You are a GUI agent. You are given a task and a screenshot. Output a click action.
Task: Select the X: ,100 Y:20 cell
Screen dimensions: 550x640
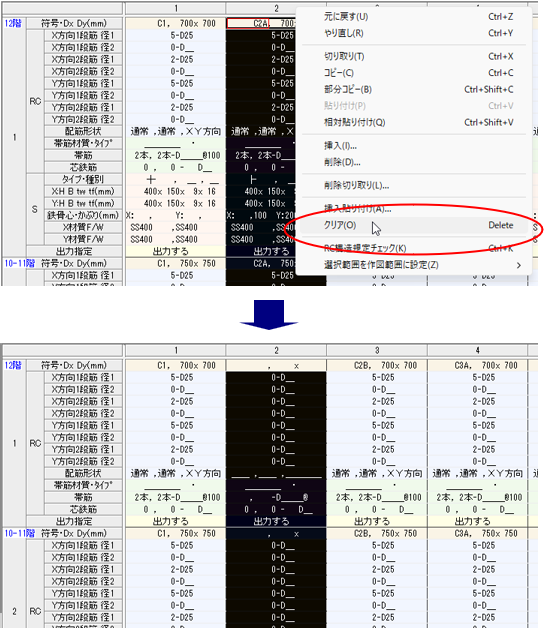point(261,215)
